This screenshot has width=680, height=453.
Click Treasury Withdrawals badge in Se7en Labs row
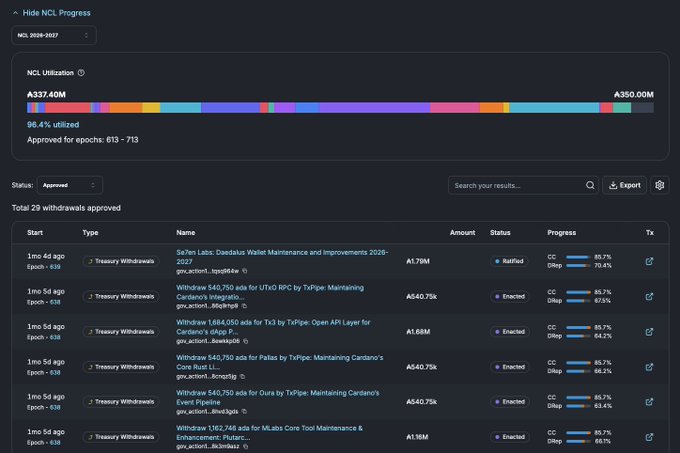[121, 261]
